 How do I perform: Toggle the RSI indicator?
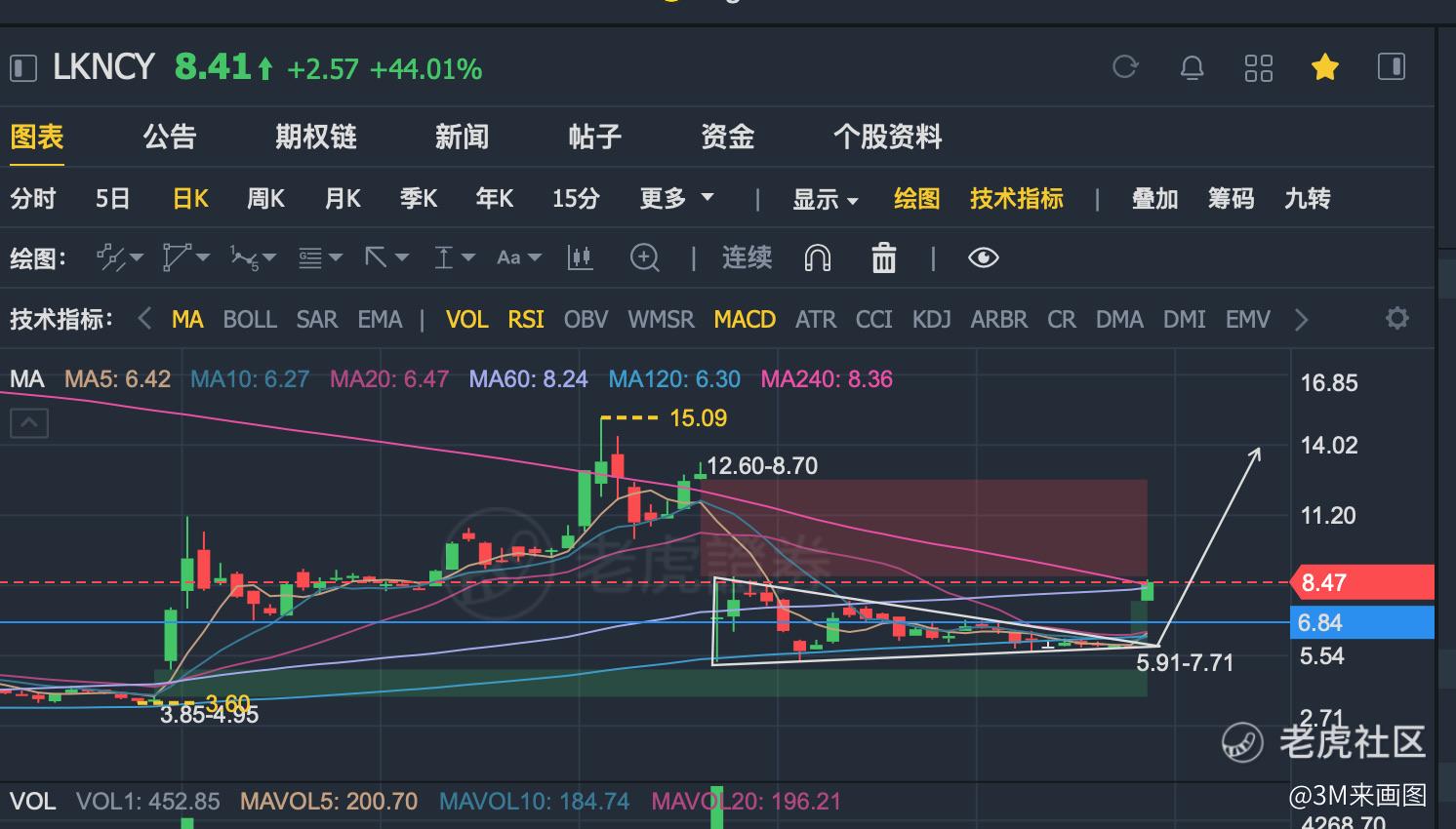coord(526,319)
